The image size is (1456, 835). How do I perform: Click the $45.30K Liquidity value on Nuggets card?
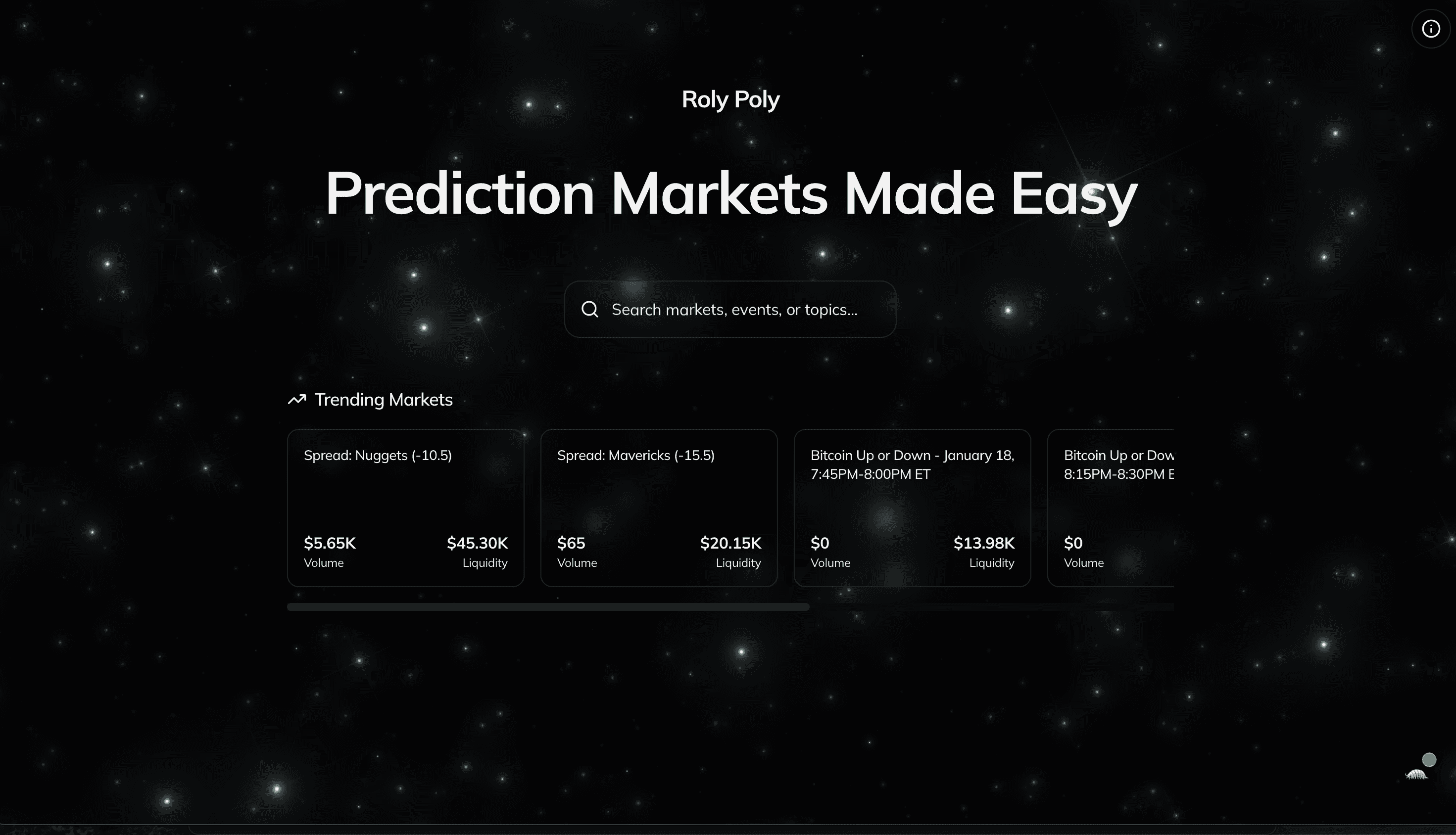click(477, 543)
